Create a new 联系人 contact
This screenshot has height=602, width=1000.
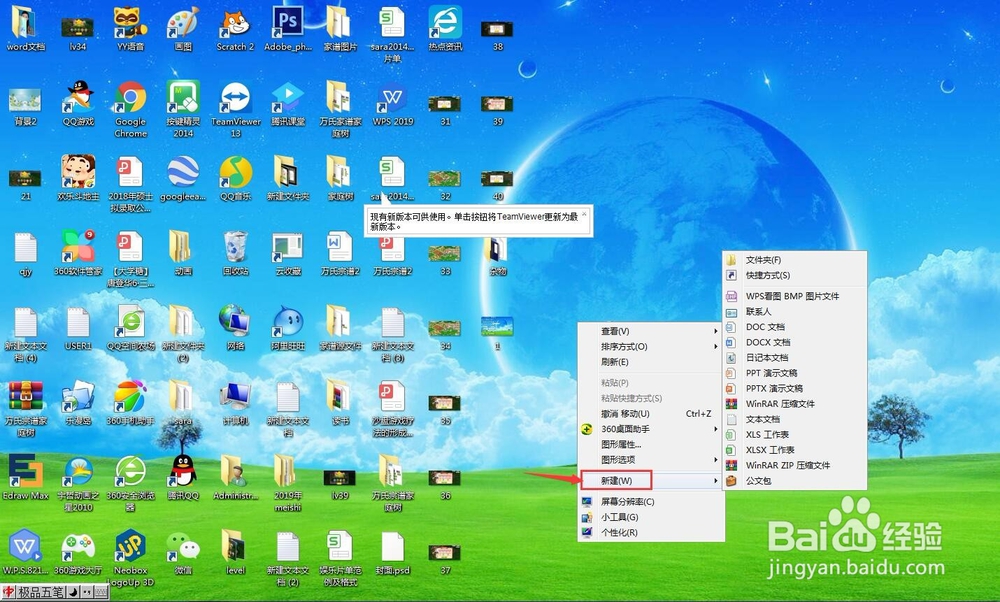[x=795, y=311]
